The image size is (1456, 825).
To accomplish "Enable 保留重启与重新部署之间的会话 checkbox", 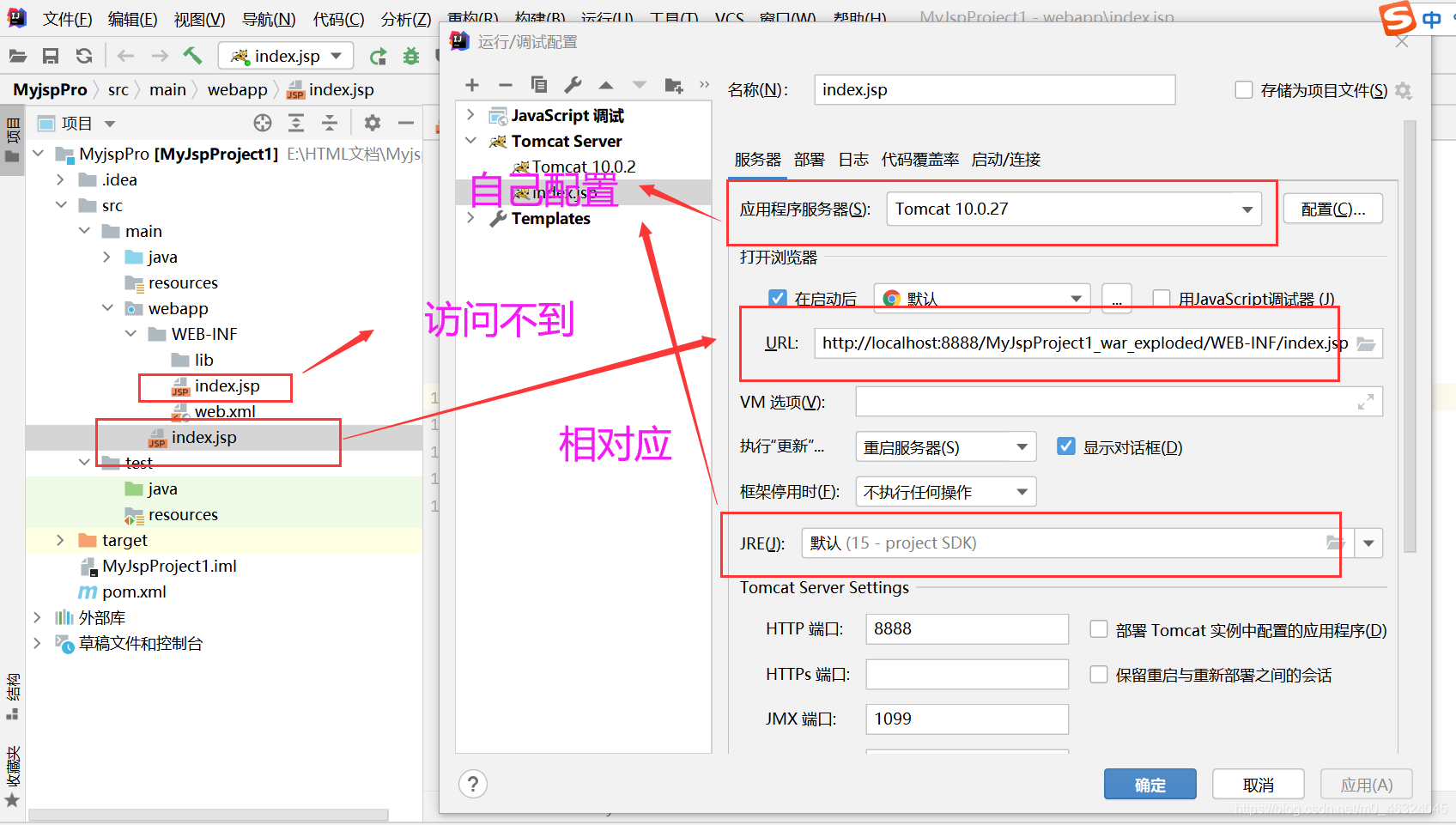I will pyautogui.click(x=1099, y=675).
